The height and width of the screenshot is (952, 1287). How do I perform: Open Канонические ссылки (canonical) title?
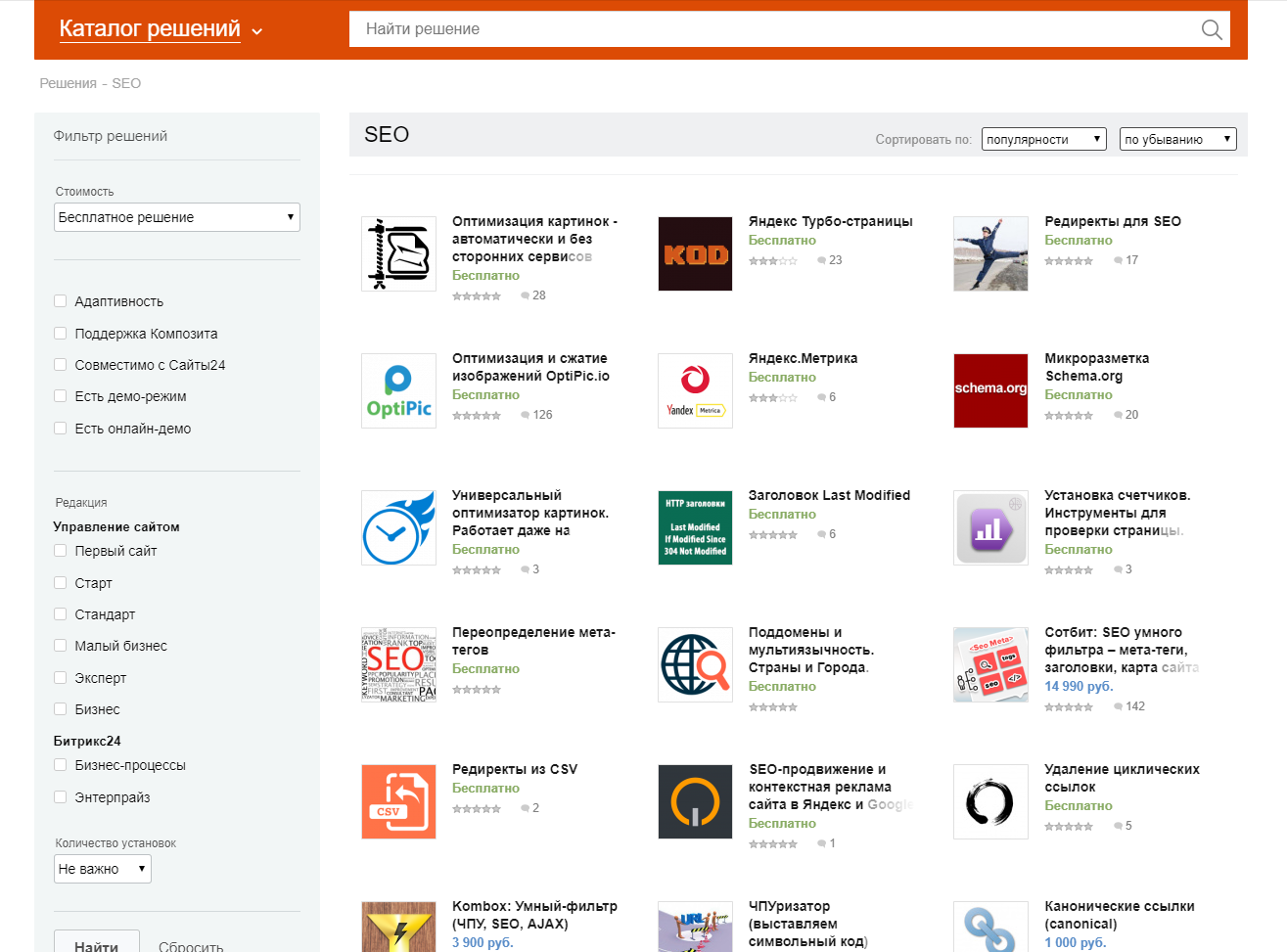(1120, 915)
